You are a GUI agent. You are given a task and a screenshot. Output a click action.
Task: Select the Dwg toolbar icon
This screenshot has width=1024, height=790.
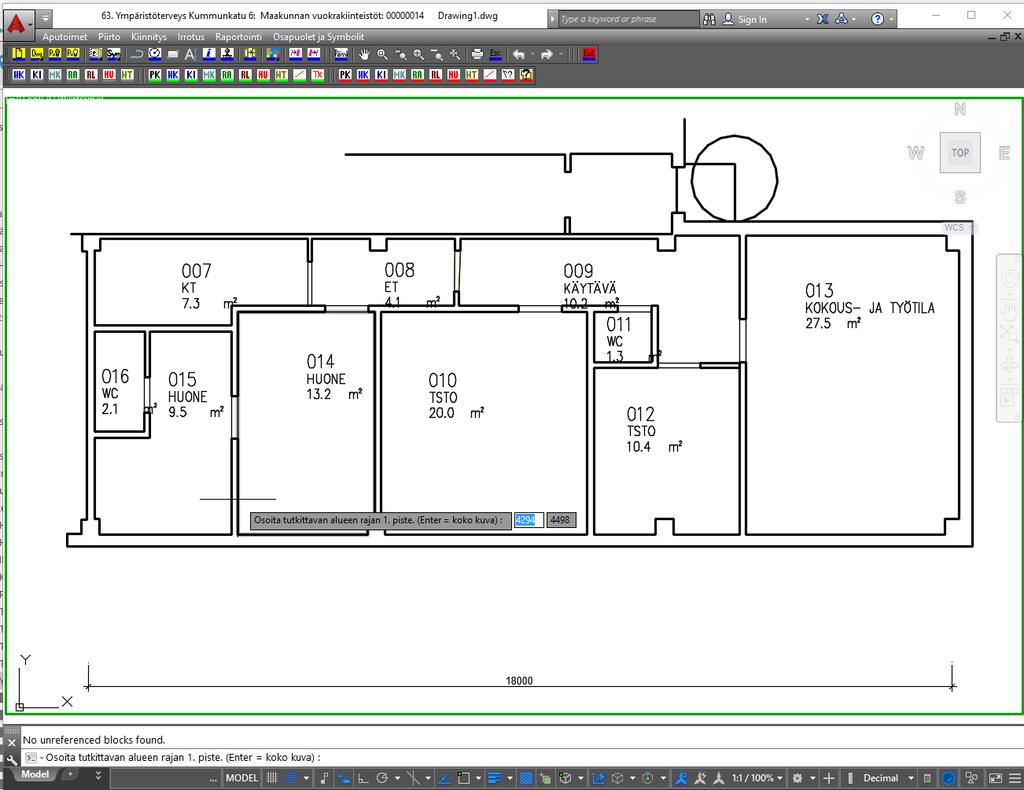[x=37, y=54]
